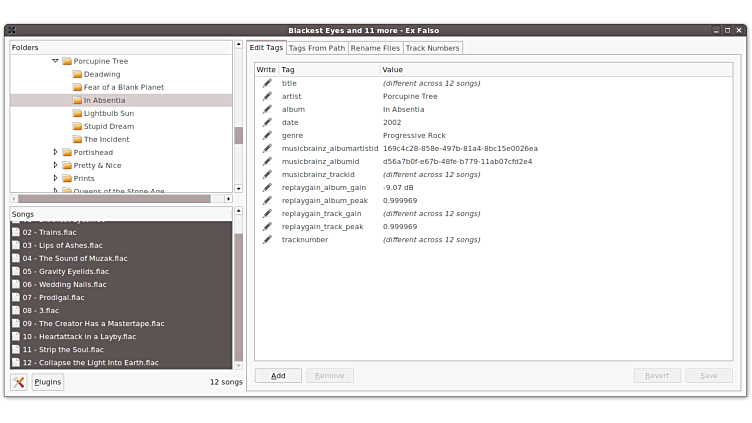Image resolution: width=752 pixels, height=423 pixels.
Task: Click the folder tree horizontal scrollbar thumb
Action: pyautogui.click(x=114, y=199)
